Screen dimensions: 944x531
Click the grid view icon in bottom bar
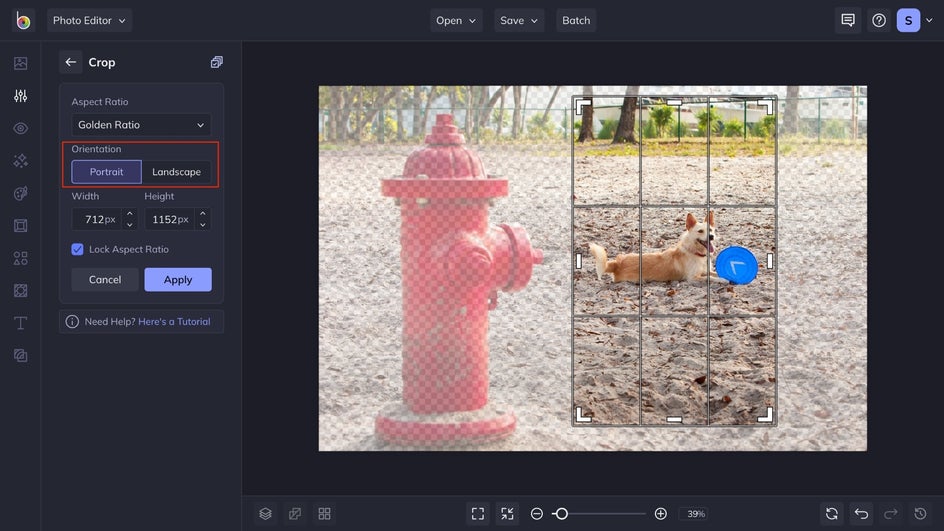coord(324,514)
